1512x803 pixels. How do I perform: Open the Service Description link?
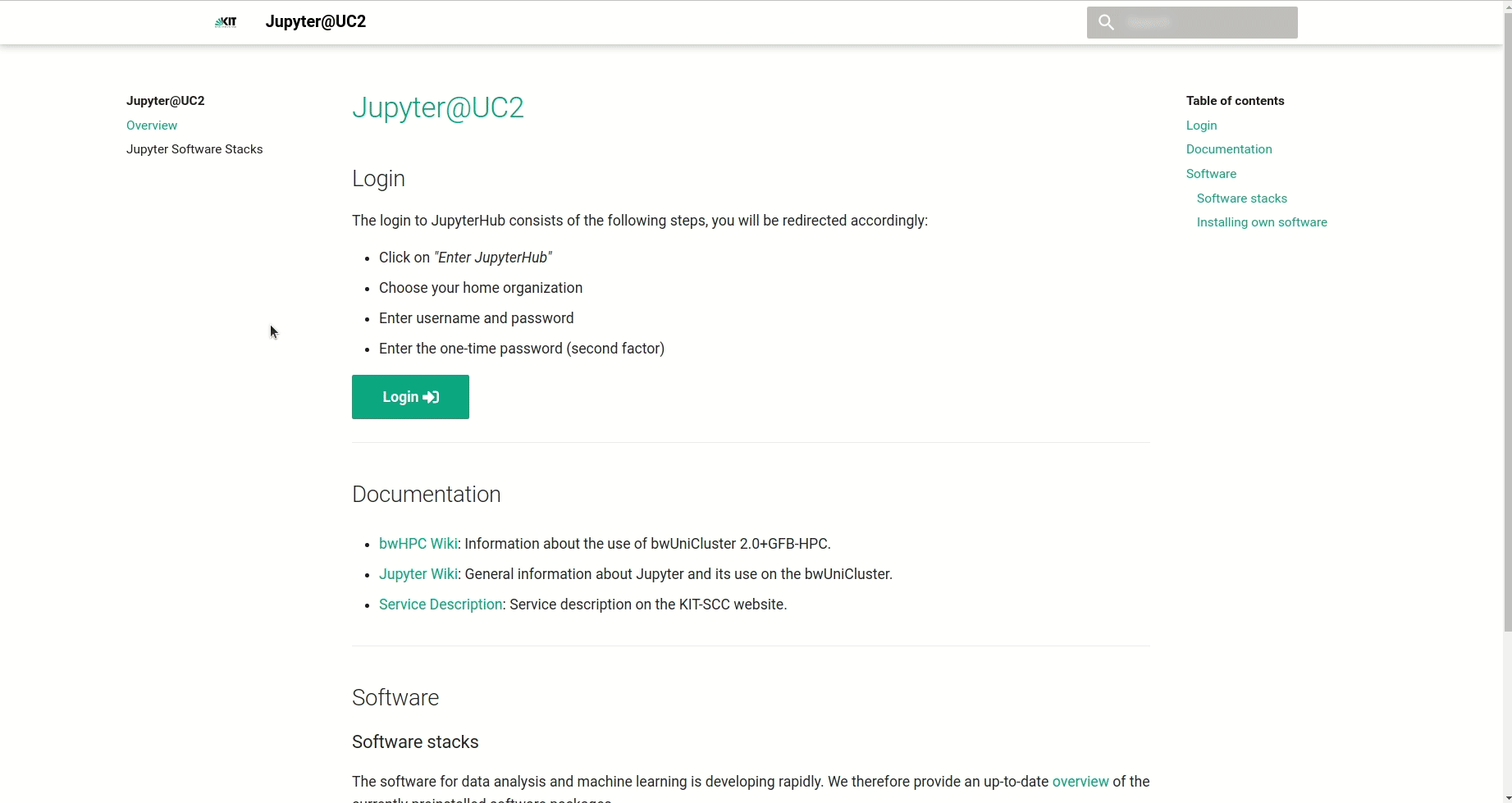point(441,605)
